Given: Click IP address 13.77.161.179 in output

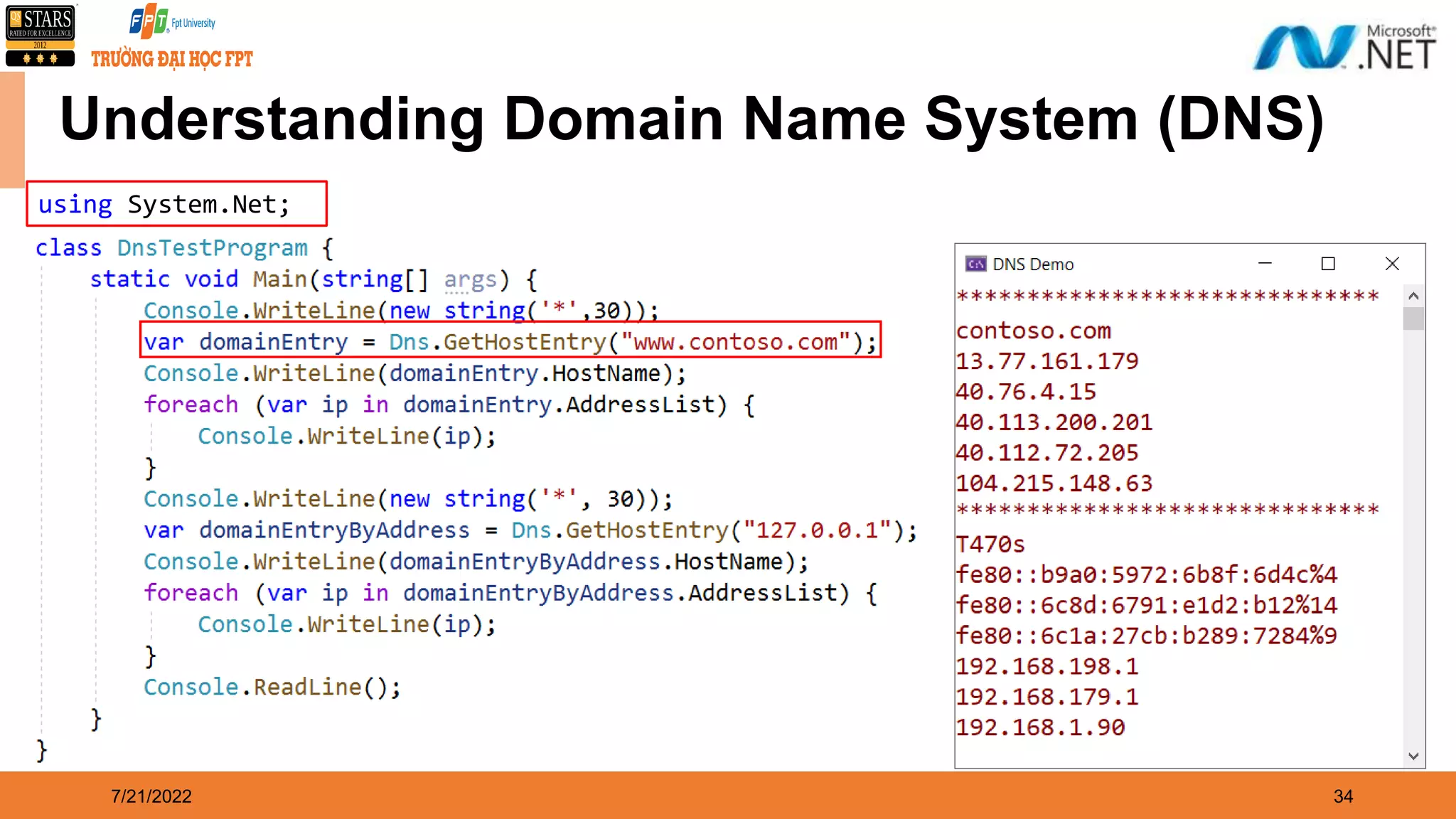Looking at the screenshot, I should point(1046,361).
